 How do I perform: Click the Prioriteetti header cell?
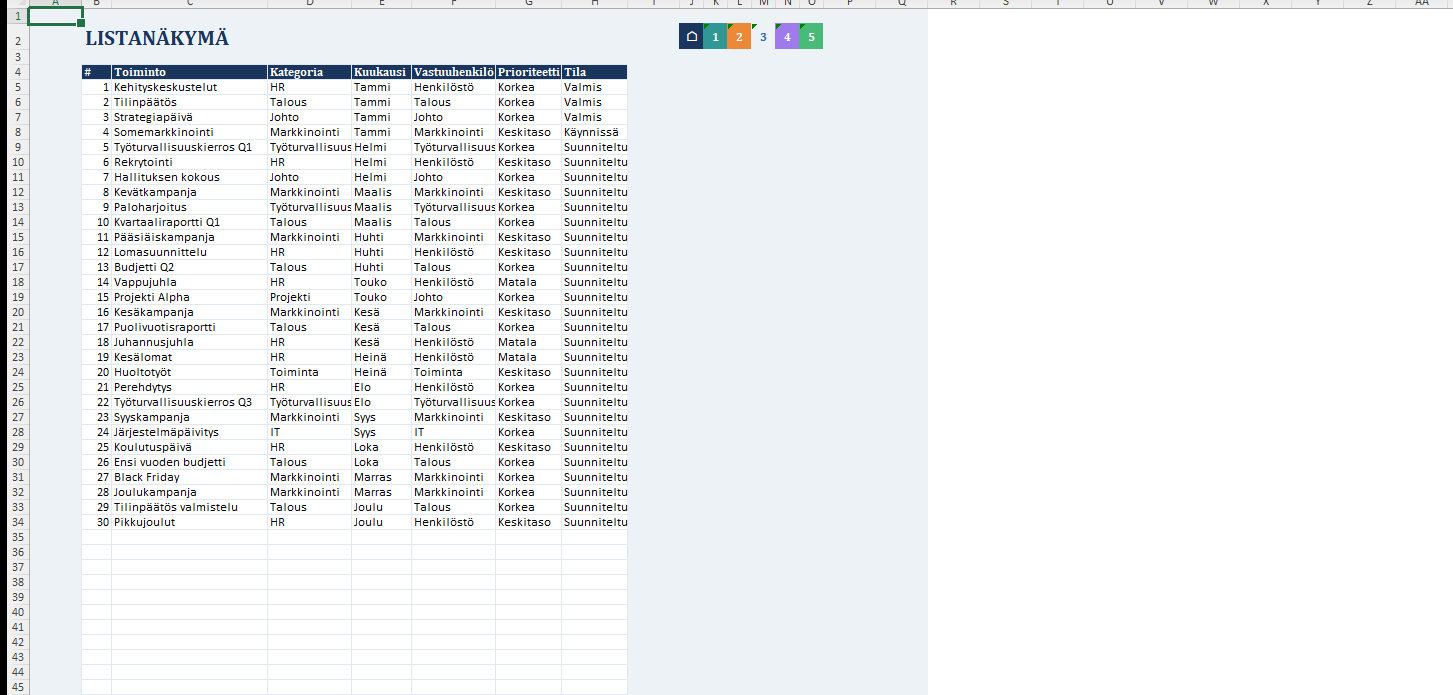(528, 72)
